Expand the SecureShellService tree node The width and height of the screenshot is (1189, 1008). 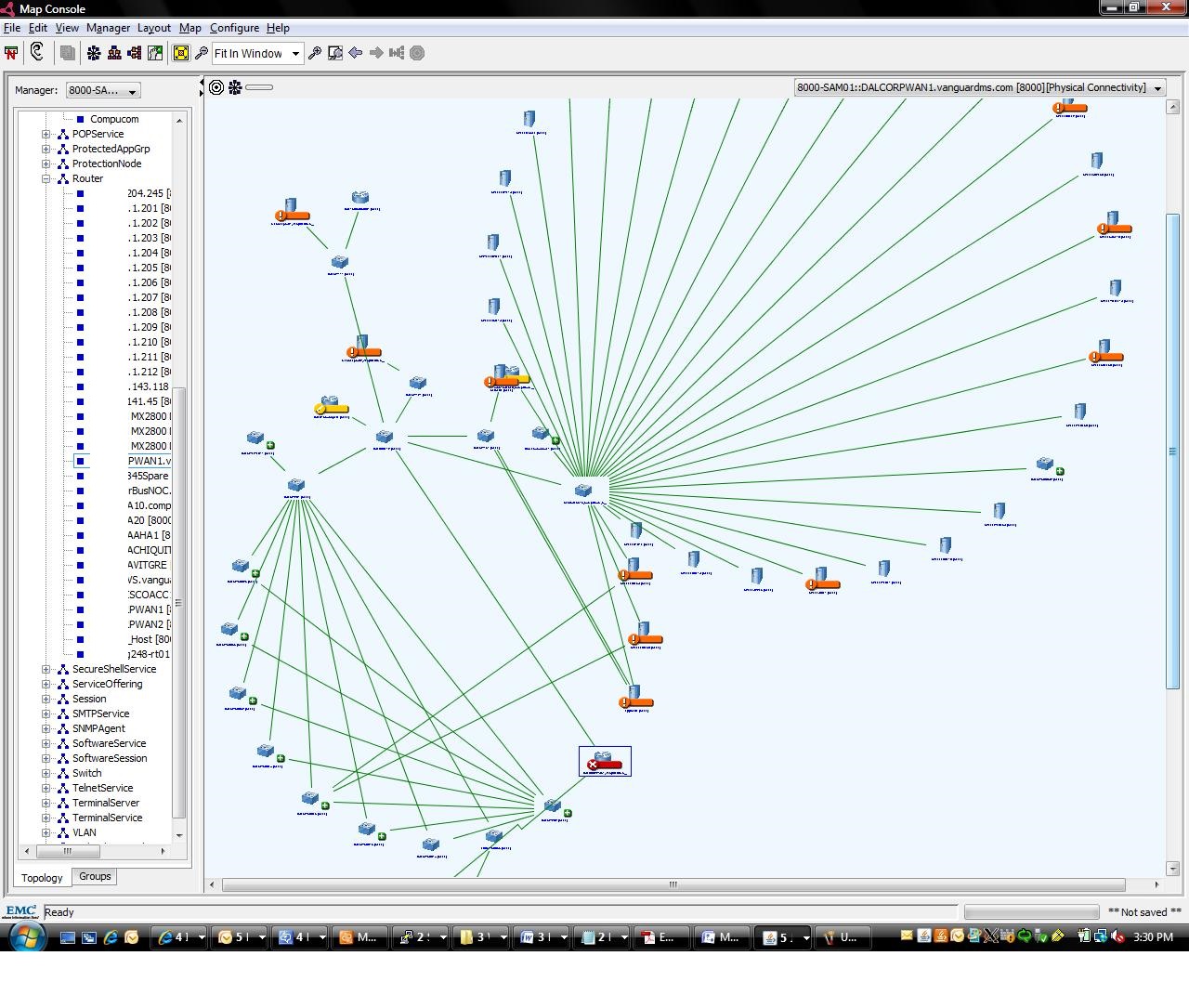(46, 669)
